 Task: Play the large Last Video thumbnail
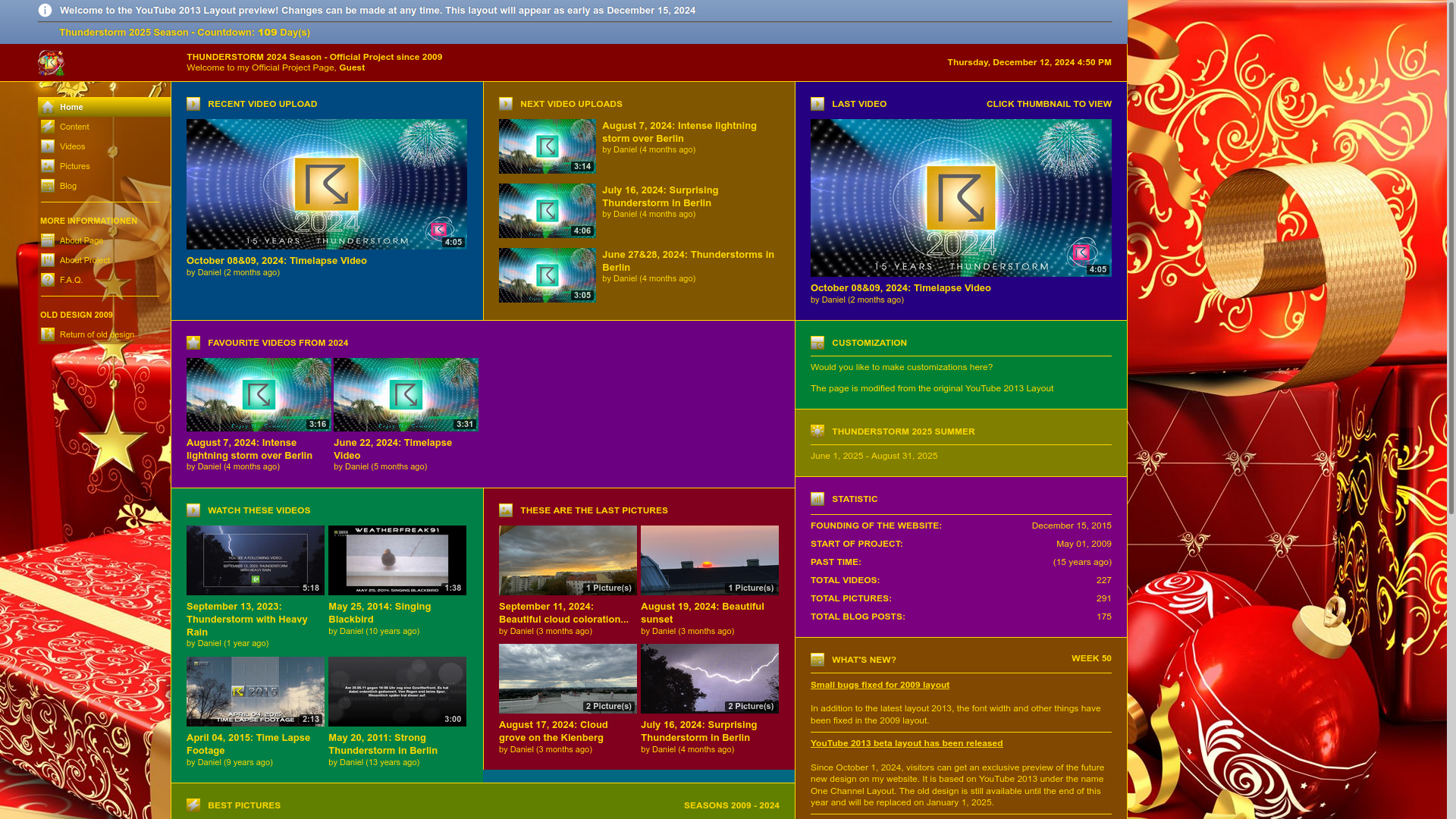(960, 197)
